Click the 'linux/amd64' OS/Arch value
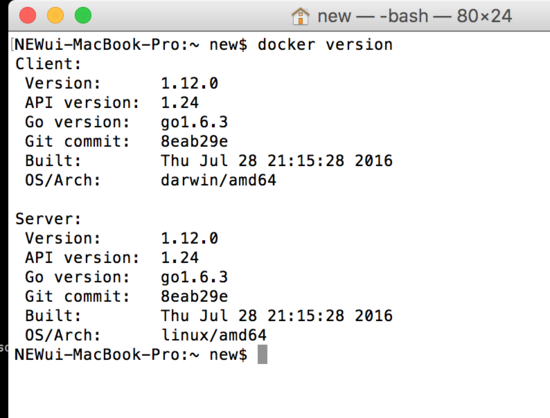The width and height of the screenshot is (550, 418). pos(214,335)
